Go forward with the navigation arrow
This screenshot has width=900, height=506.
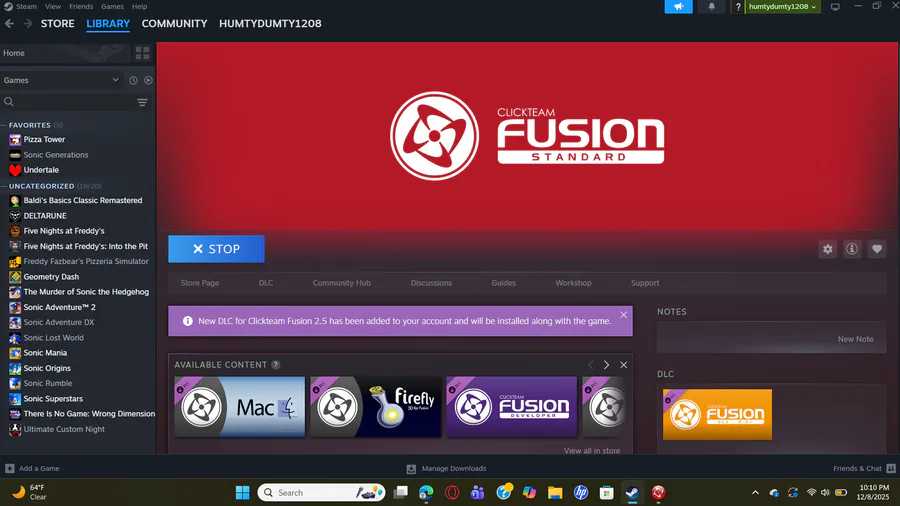28,24
